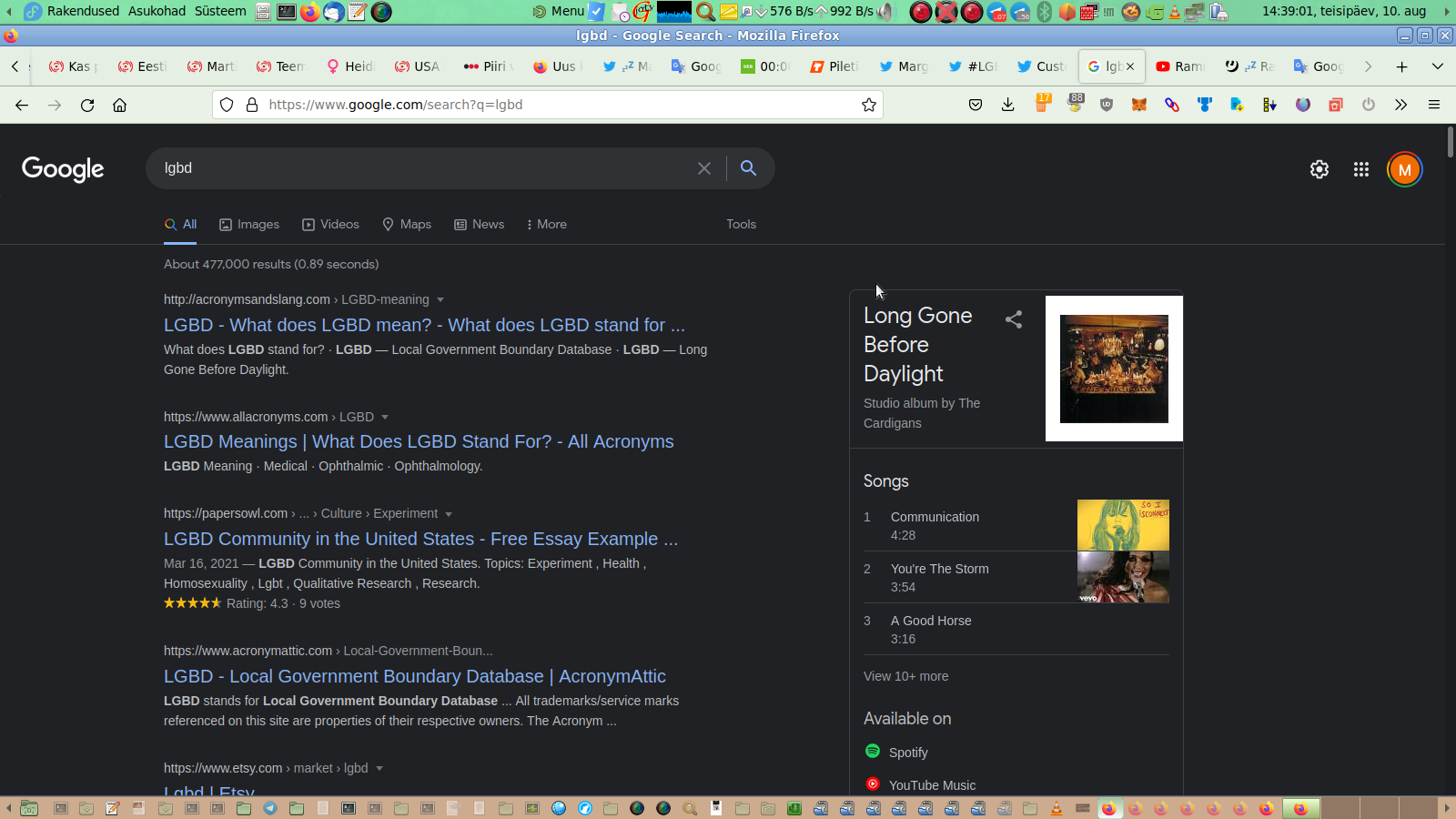Share the Long Gone Before Daylight panel
Image resolution: width=1456 pixels, height=819 pixels.
pyautogui.click(x=1014, y=319)
